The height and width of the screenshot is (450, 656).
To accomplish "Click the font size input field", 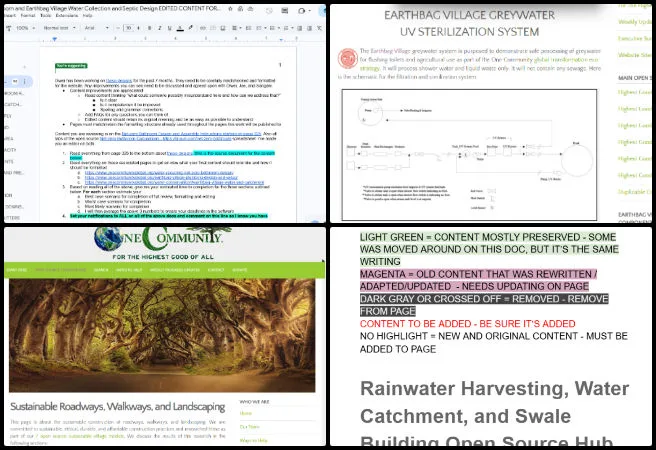I will [128, 28].
